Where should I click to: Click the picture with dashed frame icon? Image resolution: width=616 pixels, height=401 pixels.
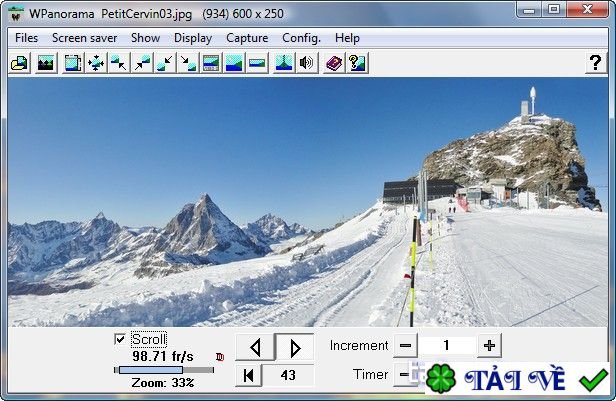pyautogui.click(x=73, y=63)
